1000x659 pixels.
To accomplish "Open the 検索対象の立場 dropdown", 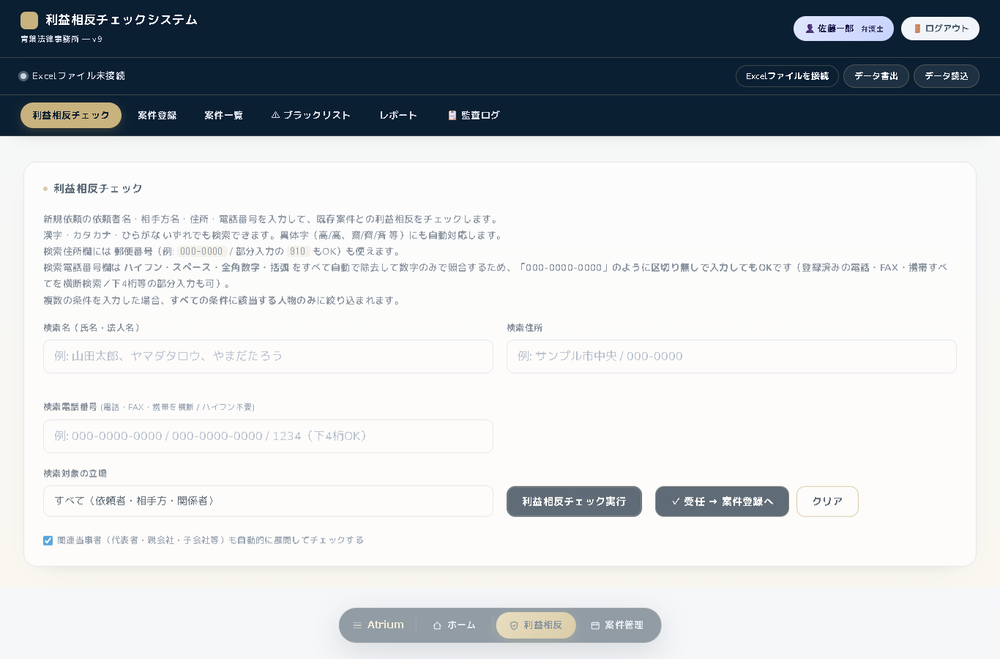I will (268, 501).
